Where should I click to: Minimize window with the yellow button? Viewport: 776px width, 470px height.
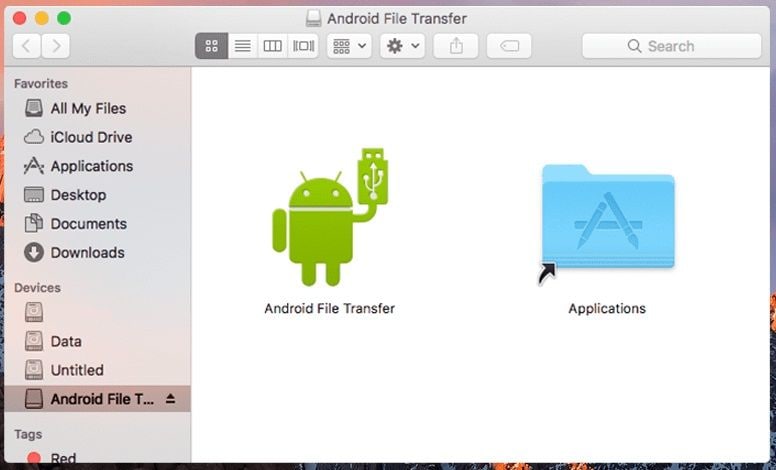tap(42, 18)
